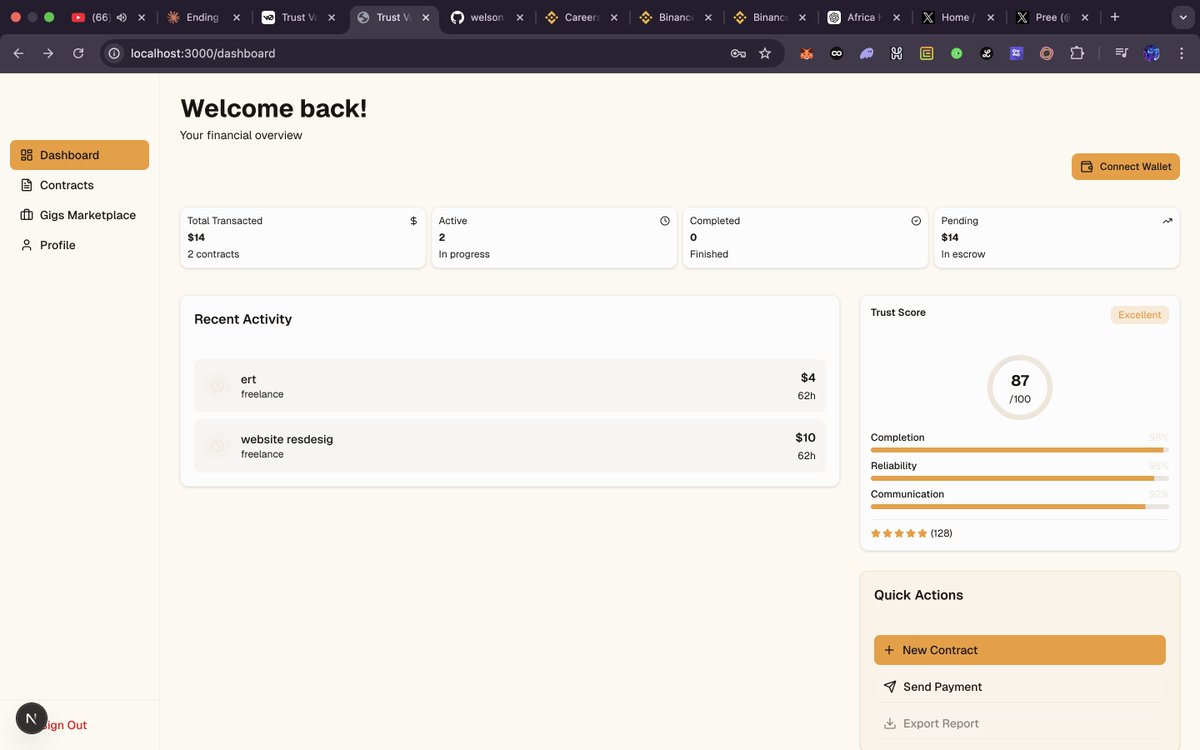Bookmark this page with the star icon

765,54
